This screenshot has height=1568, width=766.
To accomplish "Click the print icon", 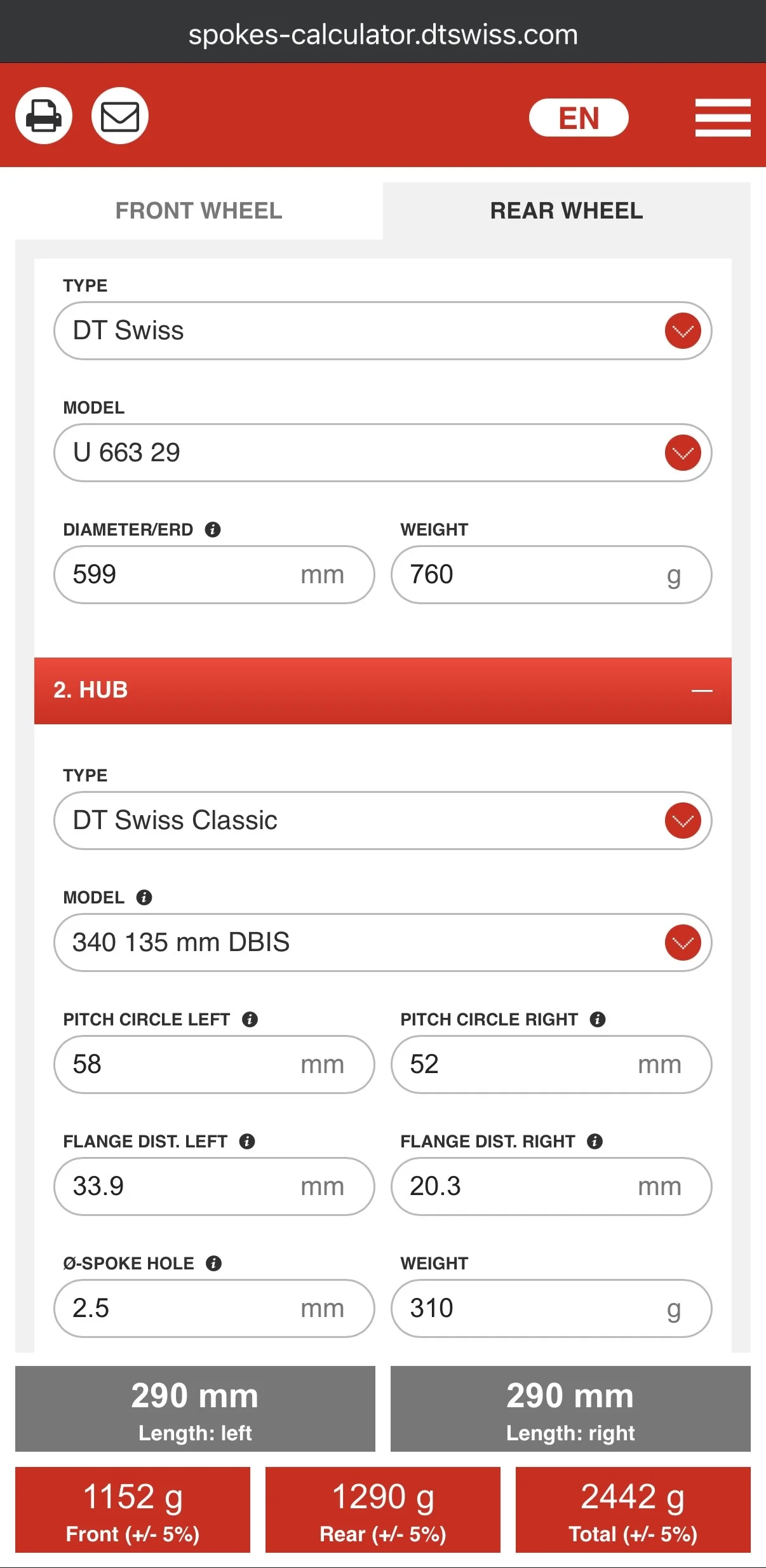I will (44, 116).
